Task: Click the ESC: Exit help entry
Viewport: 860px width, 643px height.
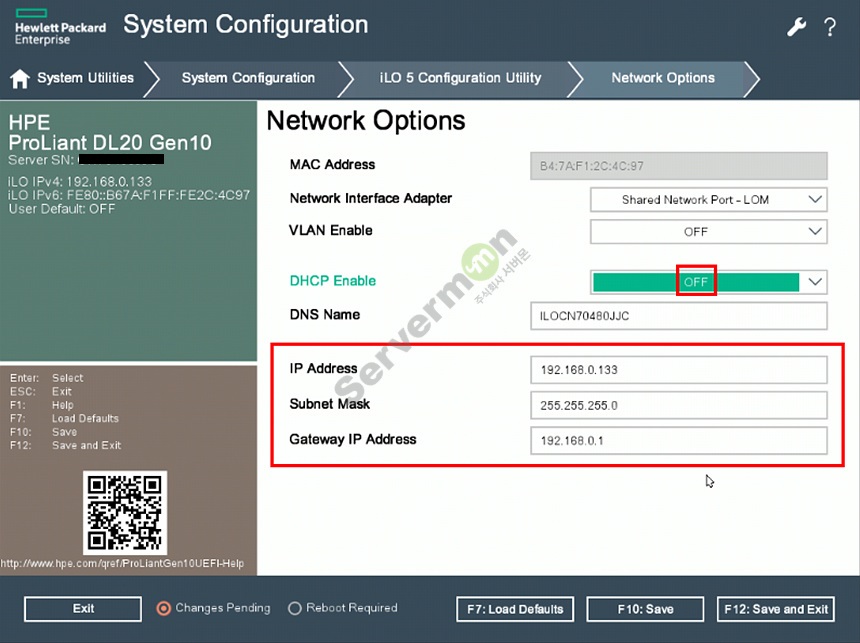Action: [x=41, y=392]
